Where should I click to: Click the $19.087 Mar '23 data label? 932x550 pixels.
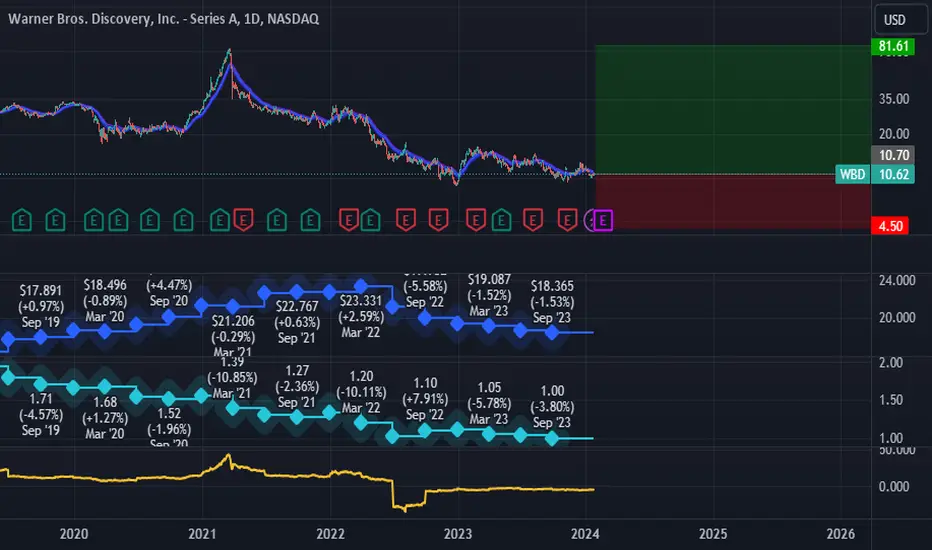pyautogui.click(x=489, y=295)
